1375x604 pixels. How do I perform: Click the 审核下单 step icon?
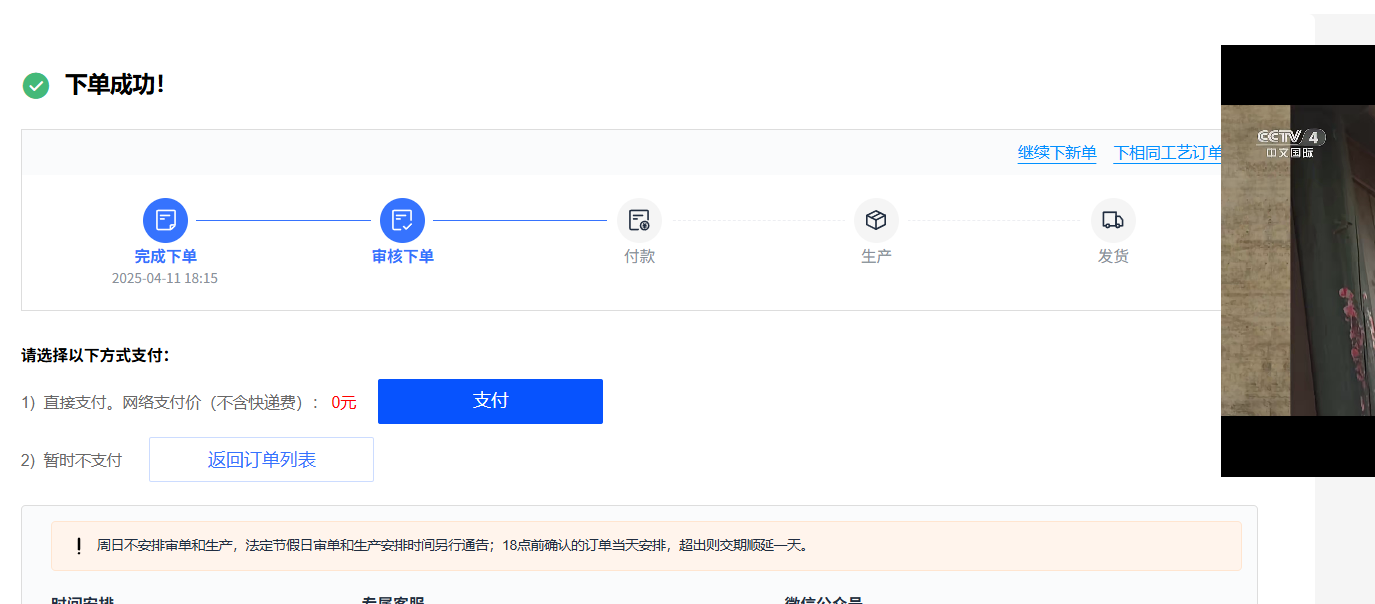click(403, 220)
